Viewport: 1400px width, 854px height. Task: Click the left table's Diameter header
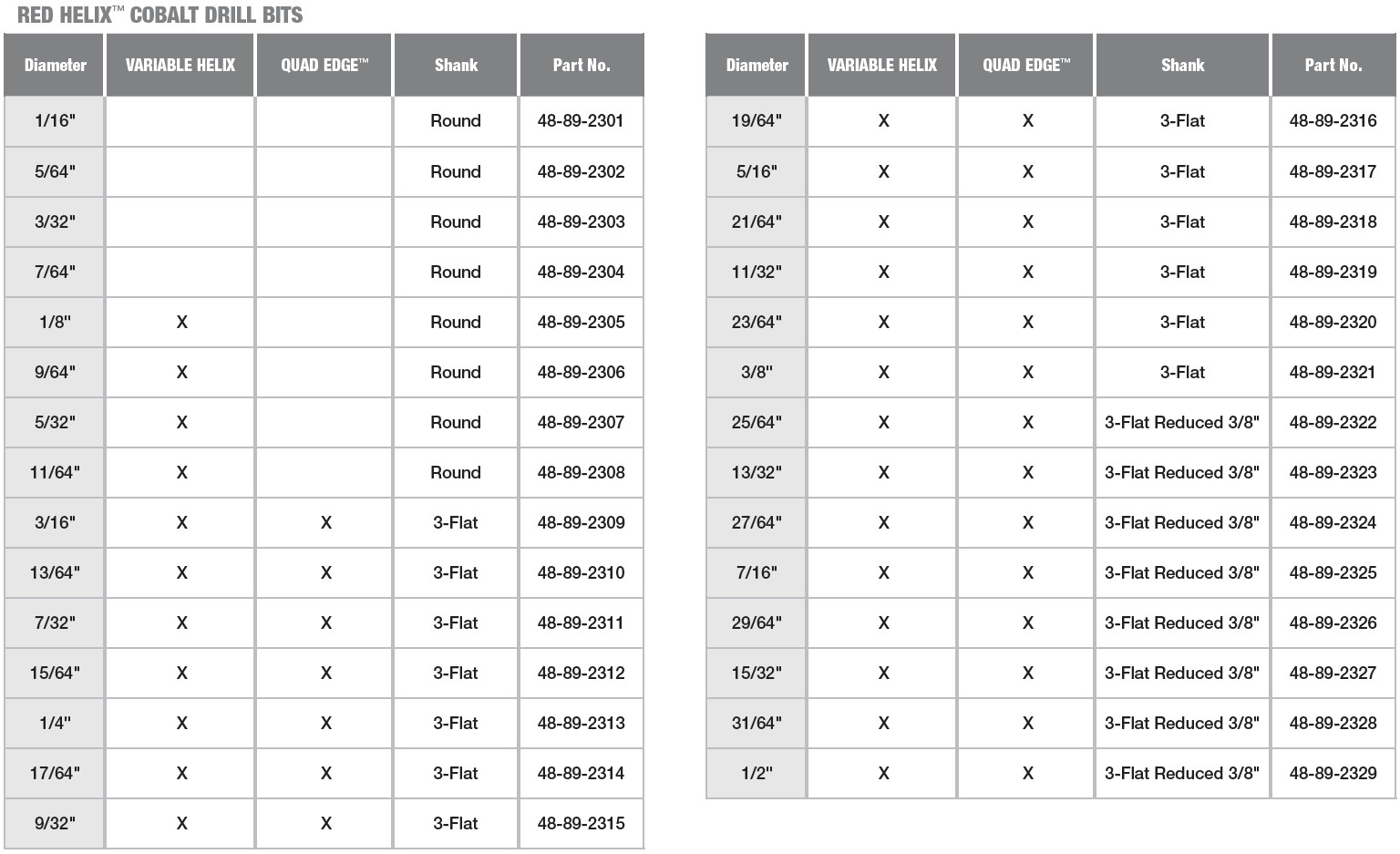click(55, 65)
